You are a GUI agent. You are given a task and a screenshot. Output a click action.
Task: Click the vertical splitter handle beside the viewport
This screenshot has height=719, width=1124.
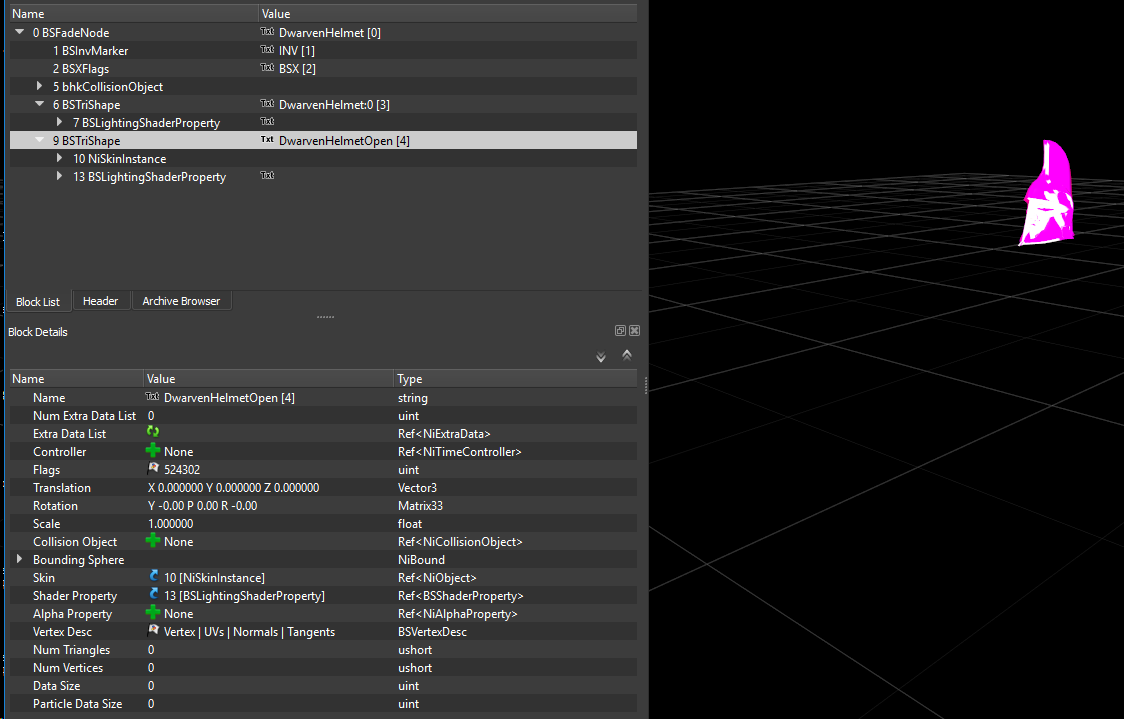[646, 386]
